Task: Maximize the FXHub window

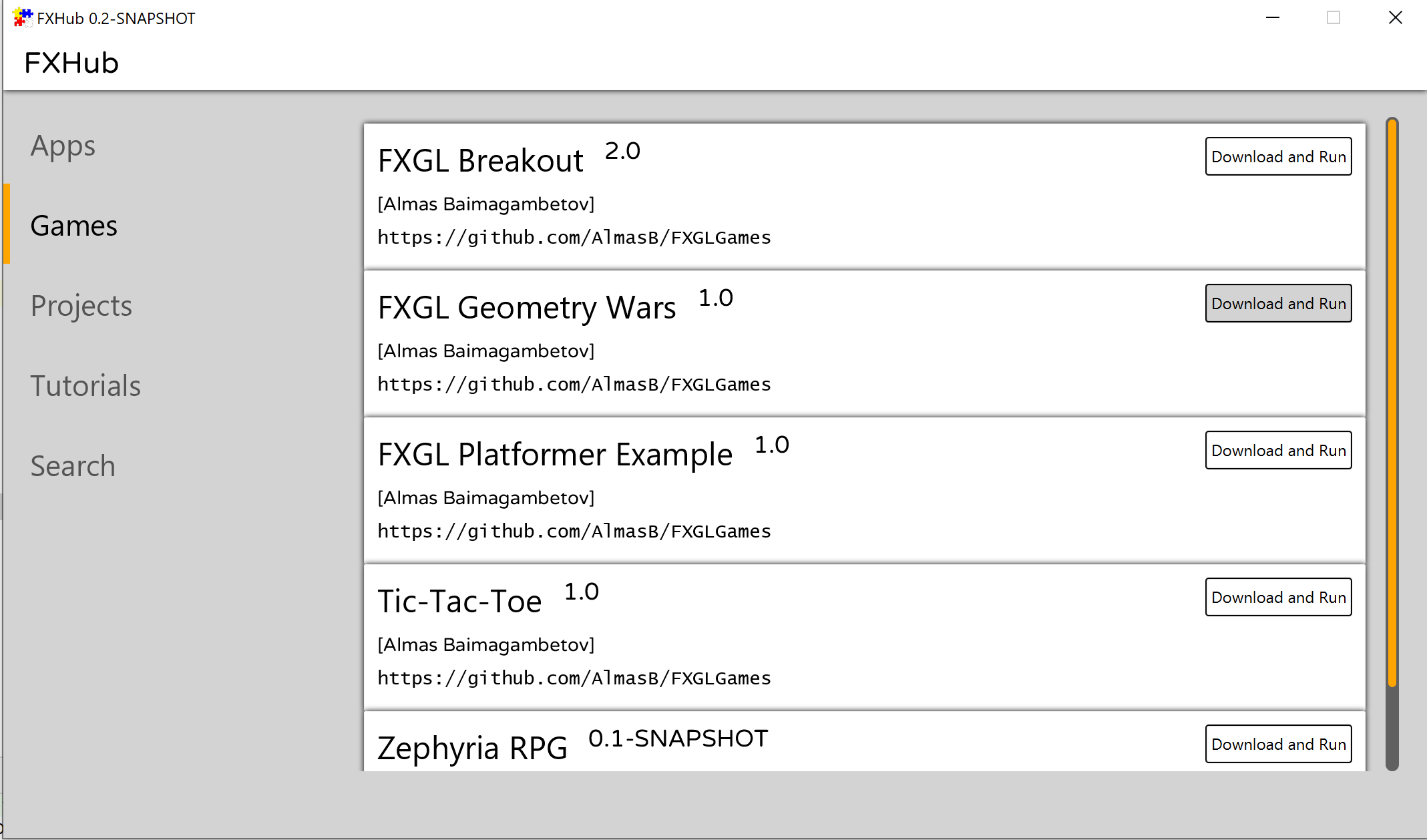Action: coord(1333,18)
